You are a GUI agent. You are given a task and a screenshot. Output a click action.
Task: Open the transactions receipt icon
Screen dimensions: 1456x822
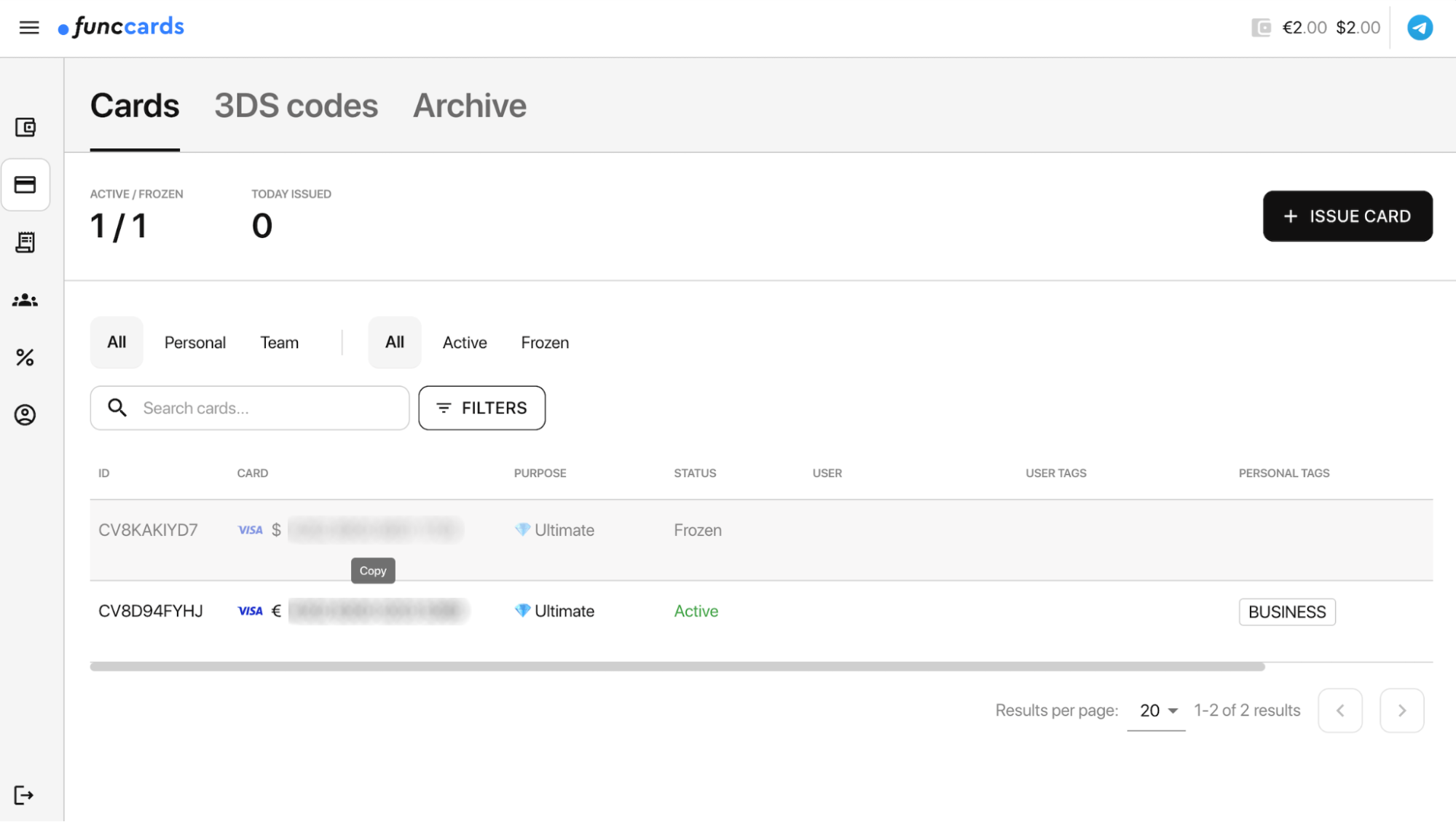click(x=25, y=242)
